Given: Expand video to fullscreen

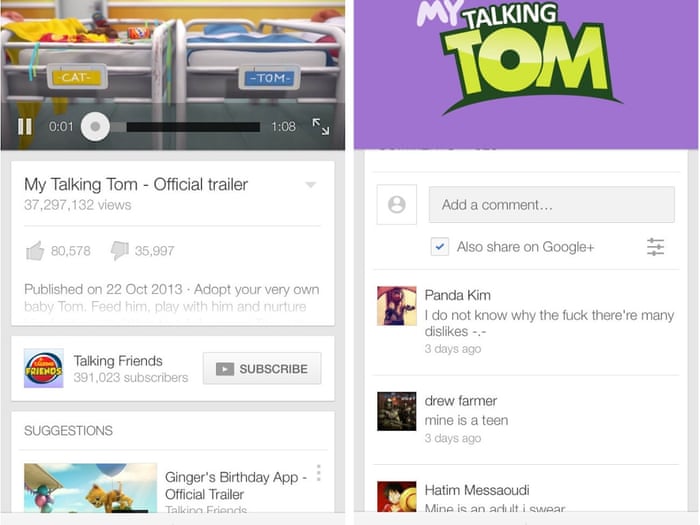Looking at the screenshot, I should pos(320,127).
